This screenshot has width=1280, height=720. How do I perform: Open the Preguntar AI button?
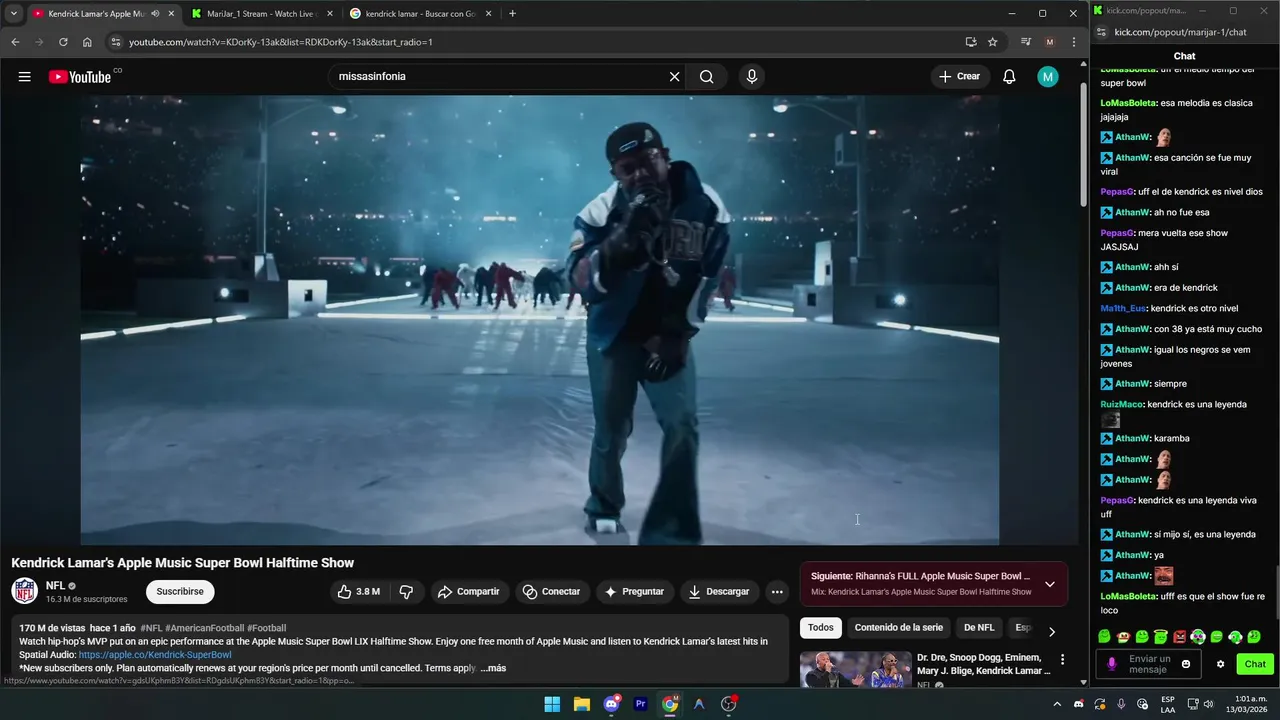(x=634, y=592)
